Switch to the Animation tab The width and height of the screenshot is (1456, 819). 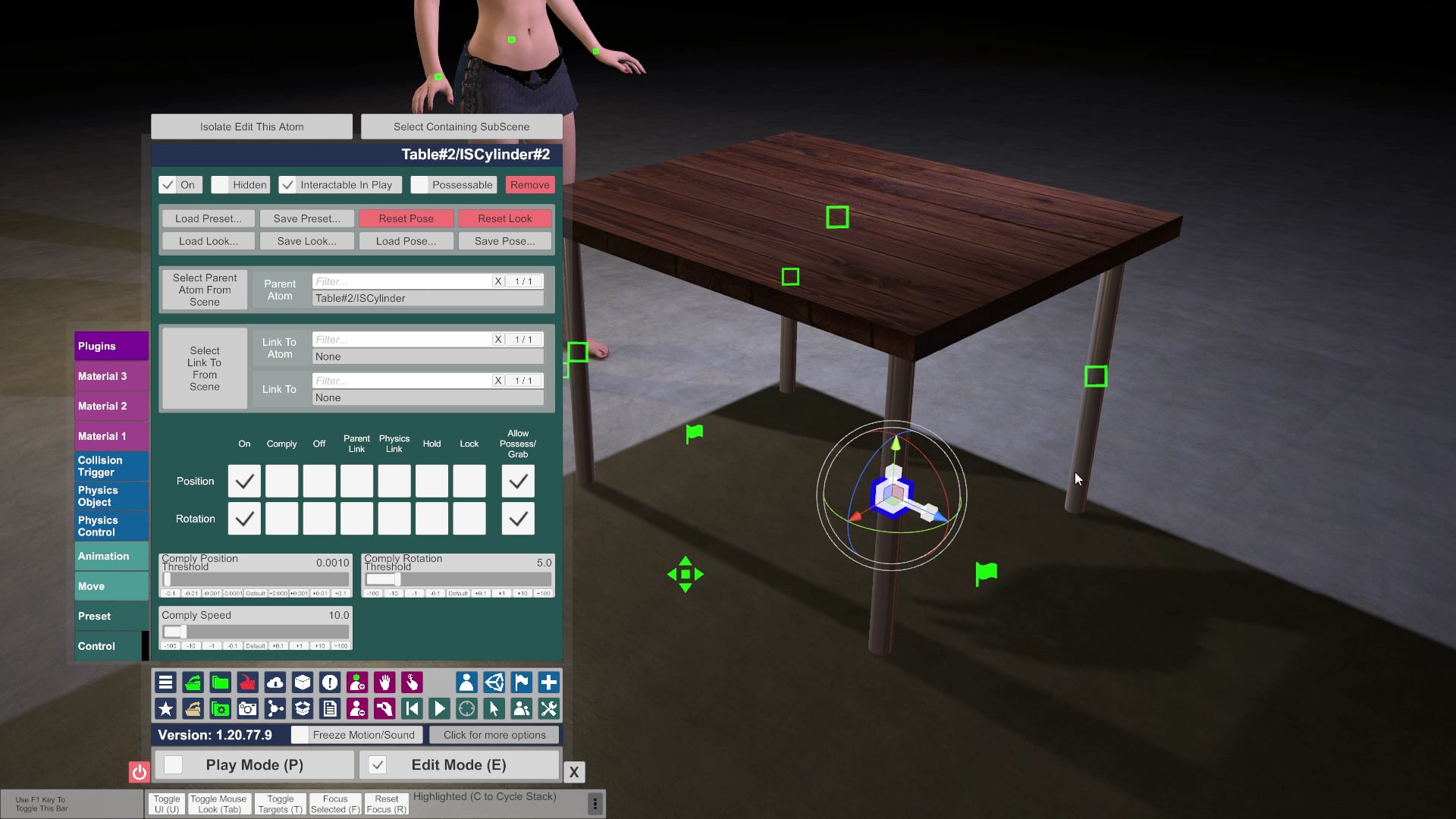[x=104, y=556]
